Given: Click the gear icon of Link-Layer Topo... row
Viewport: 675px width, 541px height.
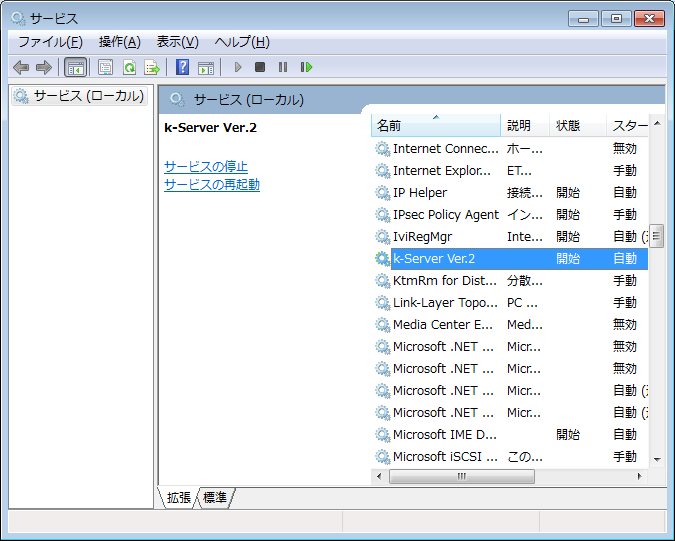Looking at the screenshot, I should point(382,303).
